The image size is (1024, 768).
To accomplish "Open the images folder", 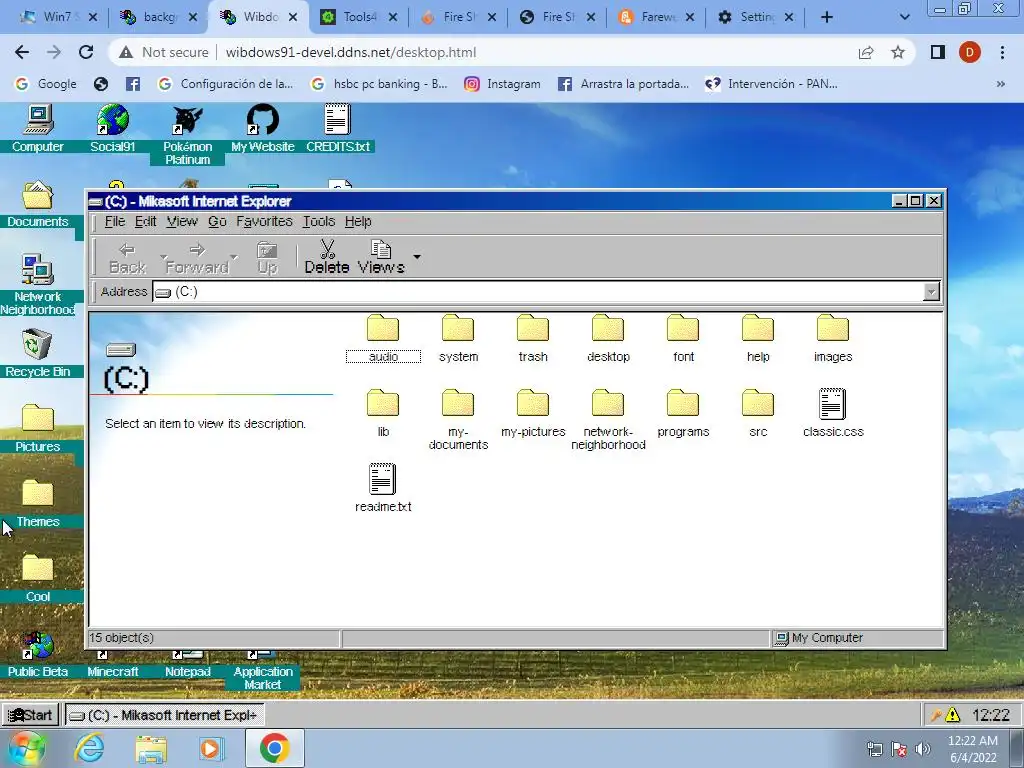I will click(x=833, y=339).
